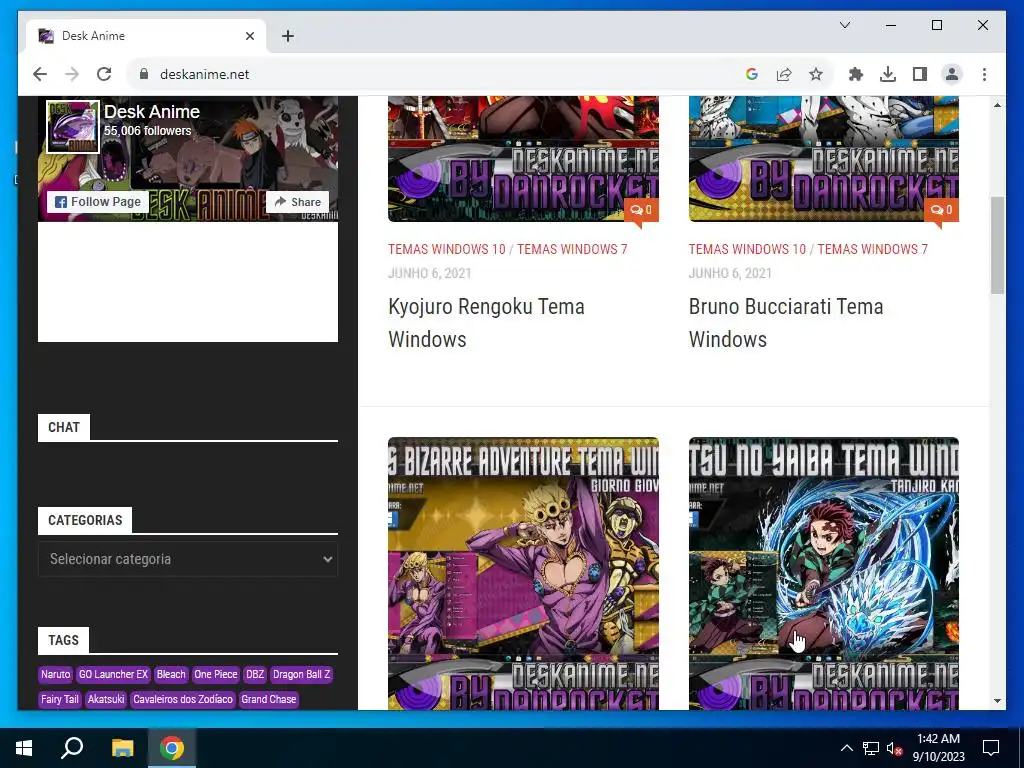Select the Desk Anime tab
The image size is (1024, 768).
coord(145,36)
